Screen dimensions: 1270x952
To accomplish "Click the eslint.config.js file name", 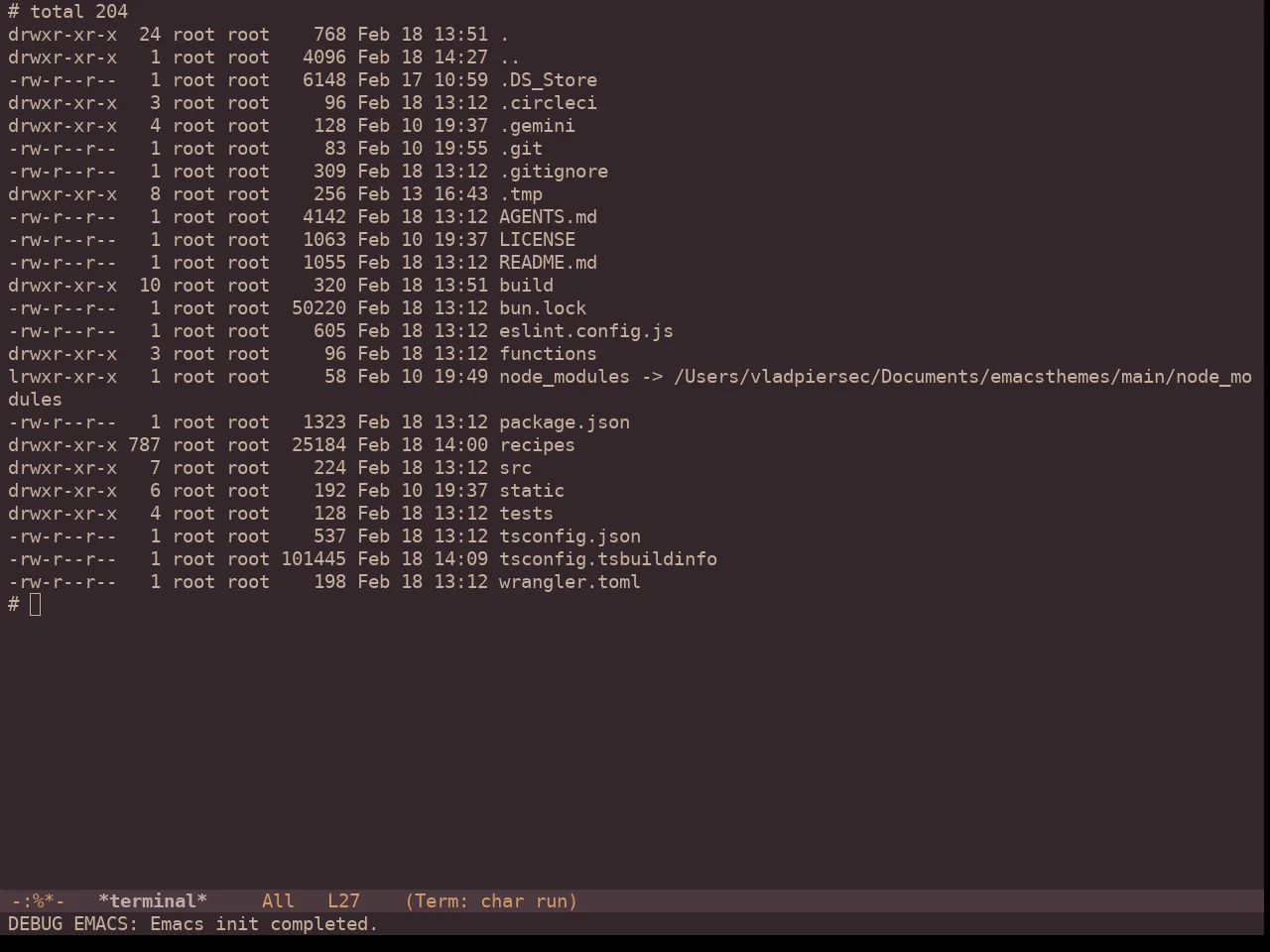I will click(586, 331).
